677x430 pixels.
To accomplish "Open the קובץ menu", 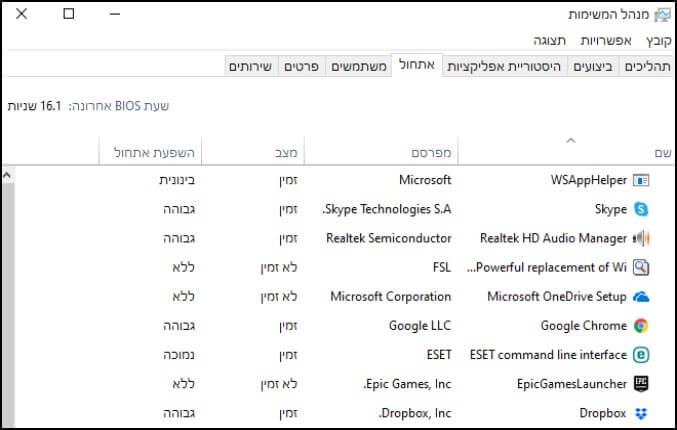I will (659, 41).
